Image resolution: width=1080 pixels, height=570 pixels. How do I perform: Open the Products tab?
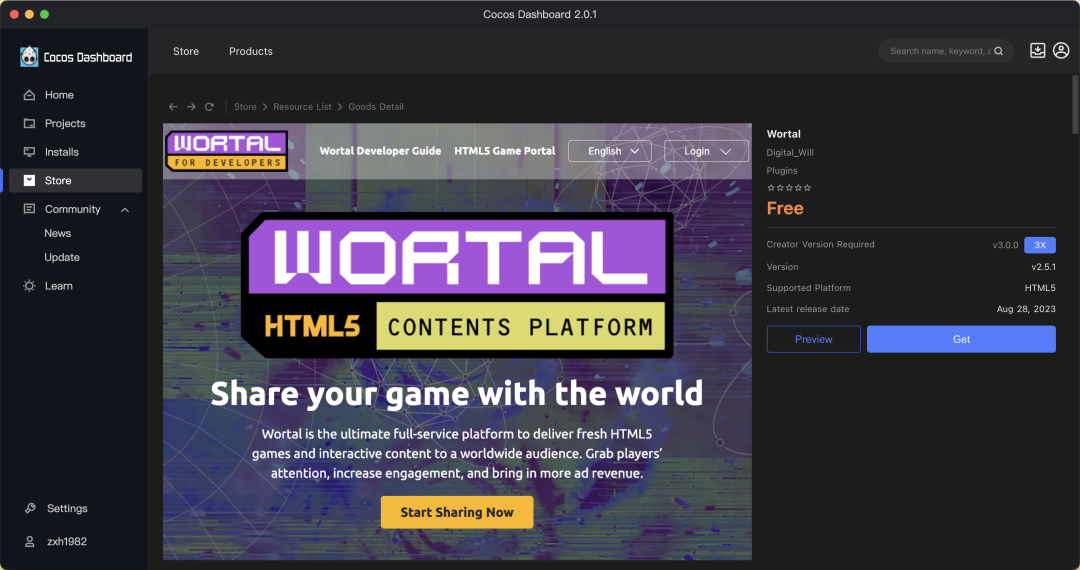pyautogui.click(x=251, y=51)
